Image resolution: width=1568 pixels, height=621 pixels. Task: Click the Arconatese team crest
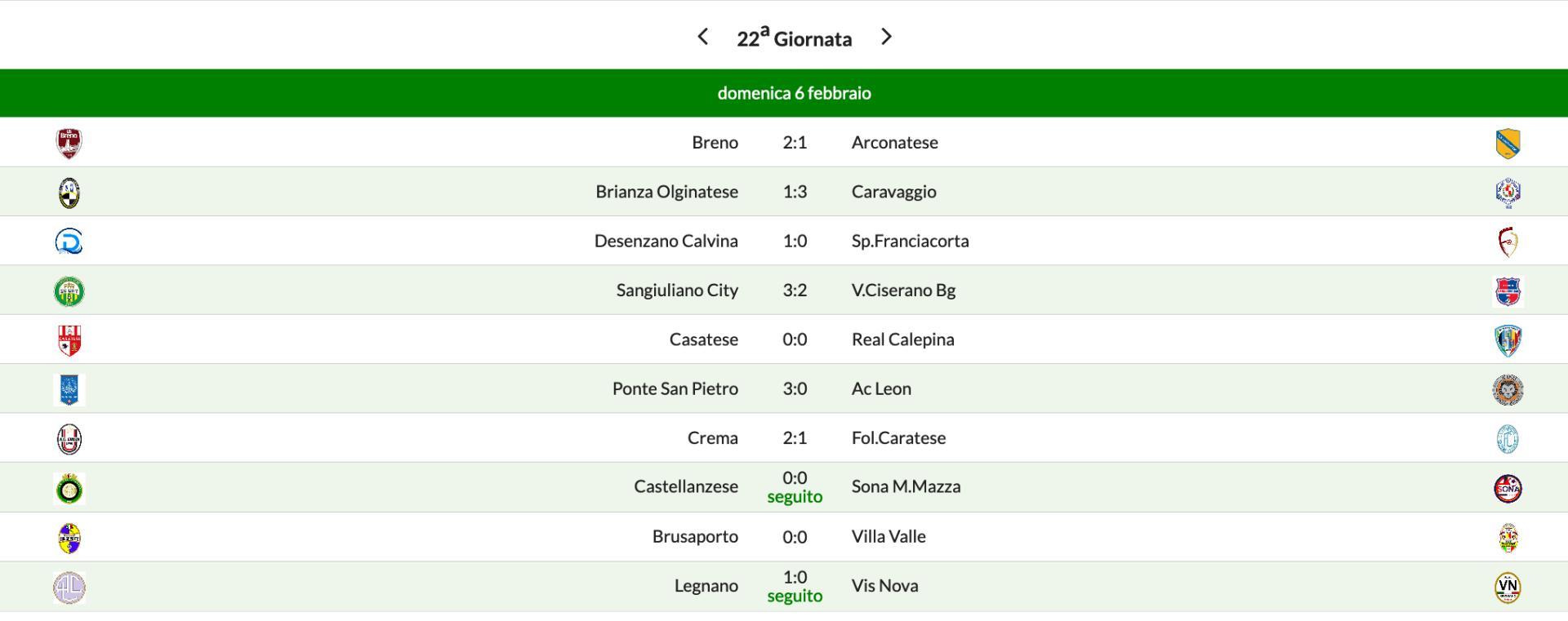point(1508,143)
